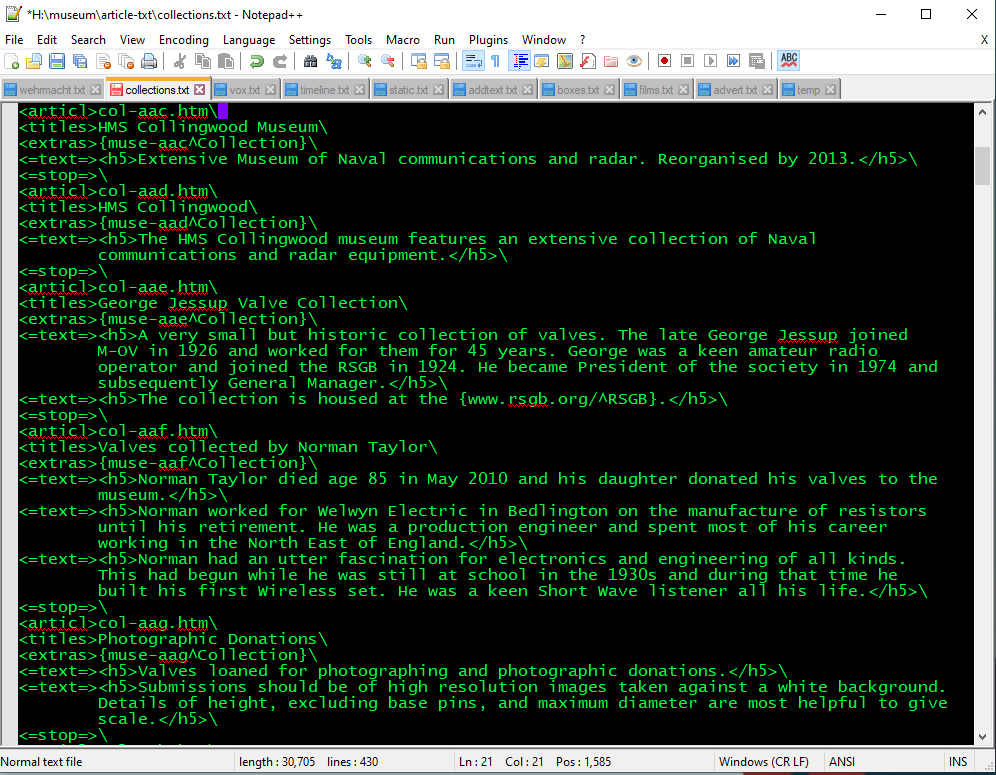Switch to the vox.txt tab
The width and height of the screenshot is (996, 775).
tap(245, 90)
